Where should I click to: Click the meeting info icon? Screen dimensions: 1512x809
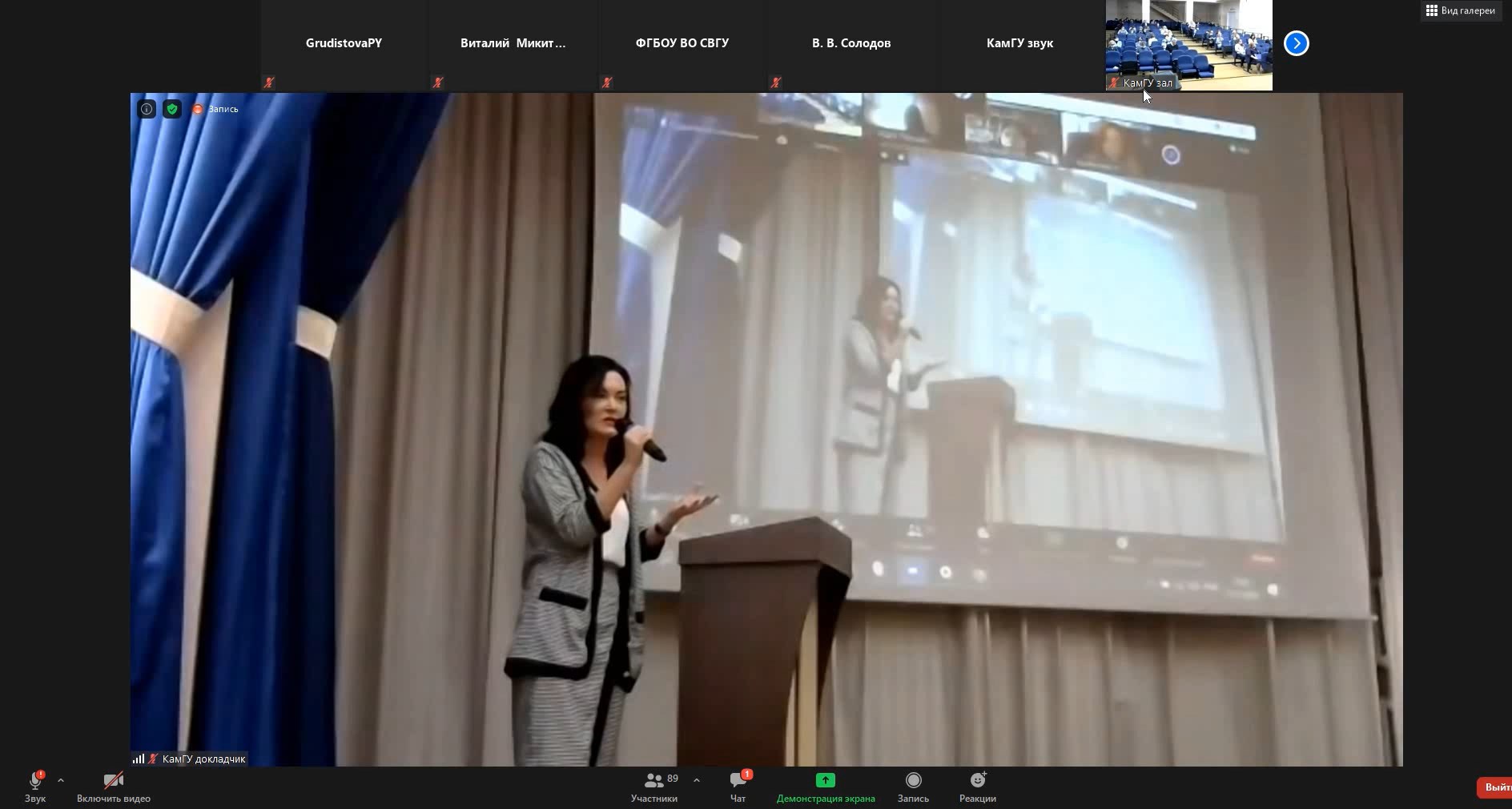(147, 109)
